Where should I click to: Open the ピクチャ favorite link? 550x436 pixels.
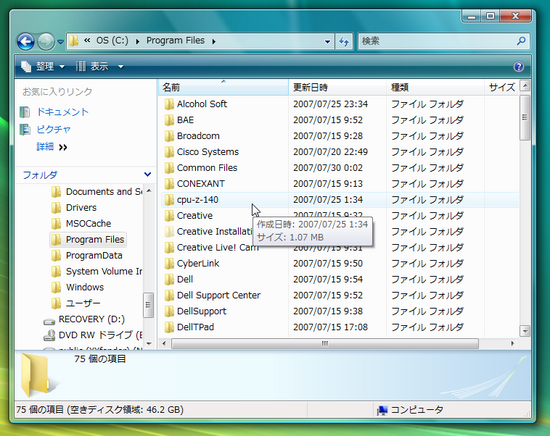click(x=53, y=129)
